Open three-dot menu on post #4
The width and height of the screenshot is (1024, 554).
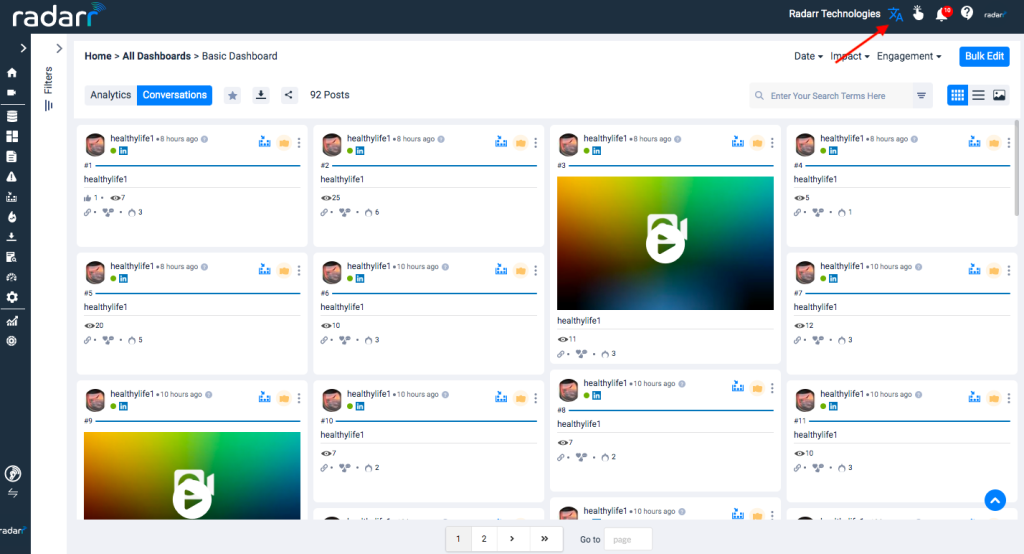1008,143
